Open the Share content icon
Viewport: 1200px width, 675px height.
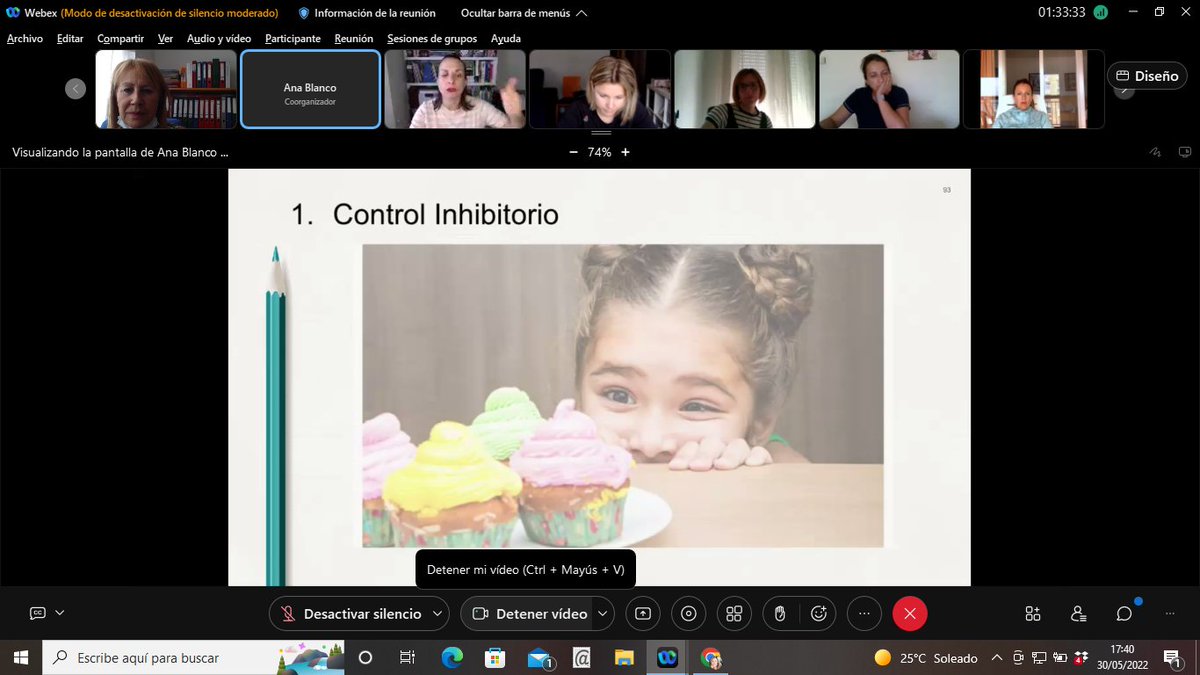pos(643,613)
